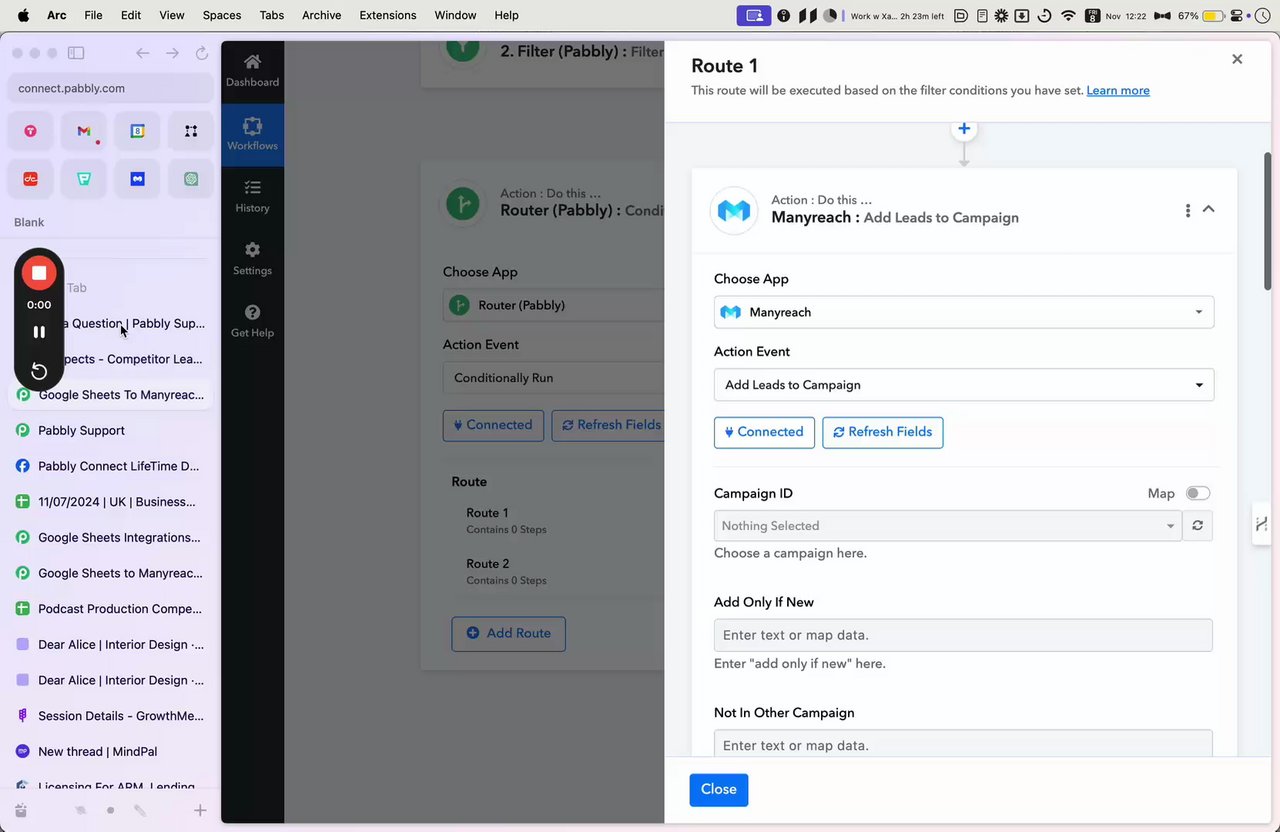1280x832 pixels.
Task: Follow the Learn more link
Action: (x=1118, y=91)
